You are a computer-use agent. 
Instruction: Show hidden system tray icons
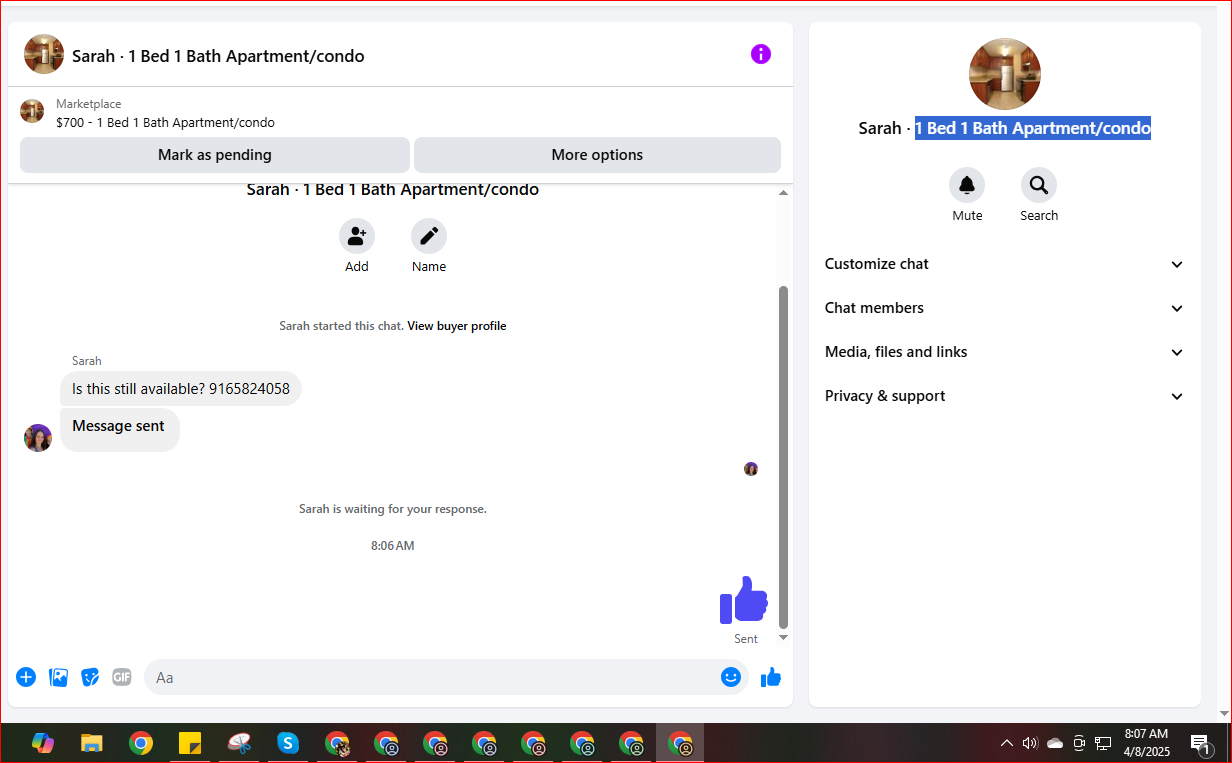tap(1007, 743)
